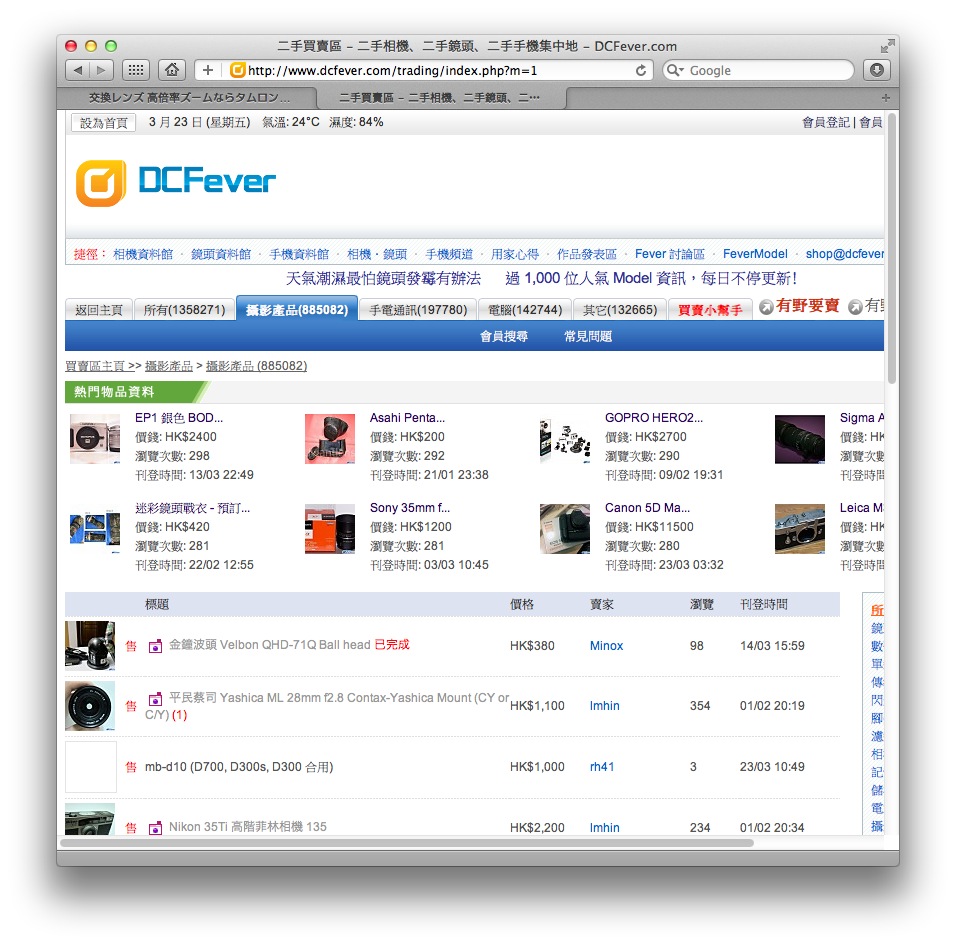Open the Sony 35mm f... hot item link
This screenshot has width=956, height=945.
click(x=410, y=508)
